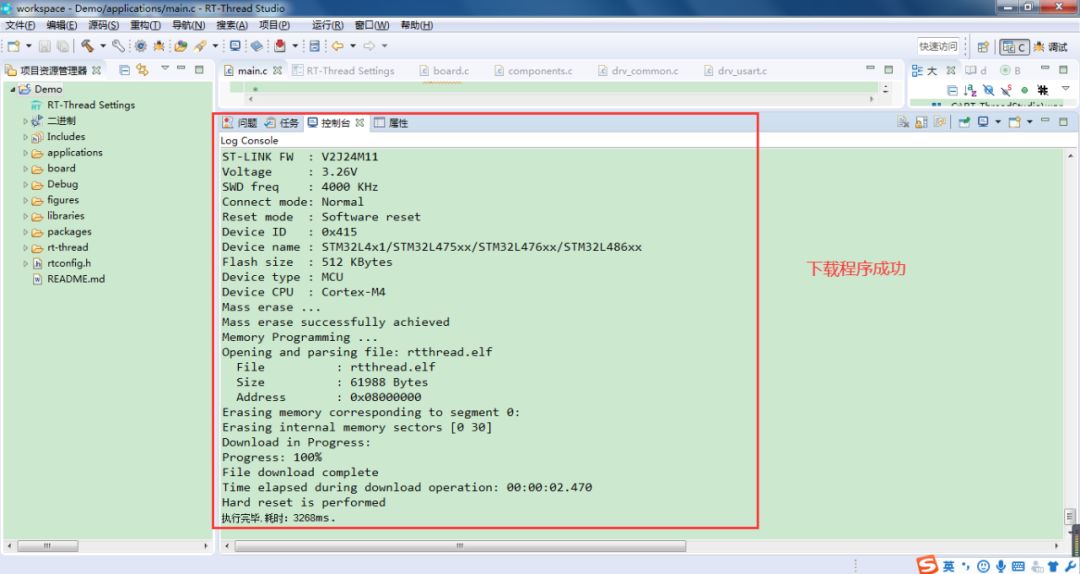1080x574 pixels.
Task: Open dropdown beside the rocket icon
Action: tap(215, 46)
